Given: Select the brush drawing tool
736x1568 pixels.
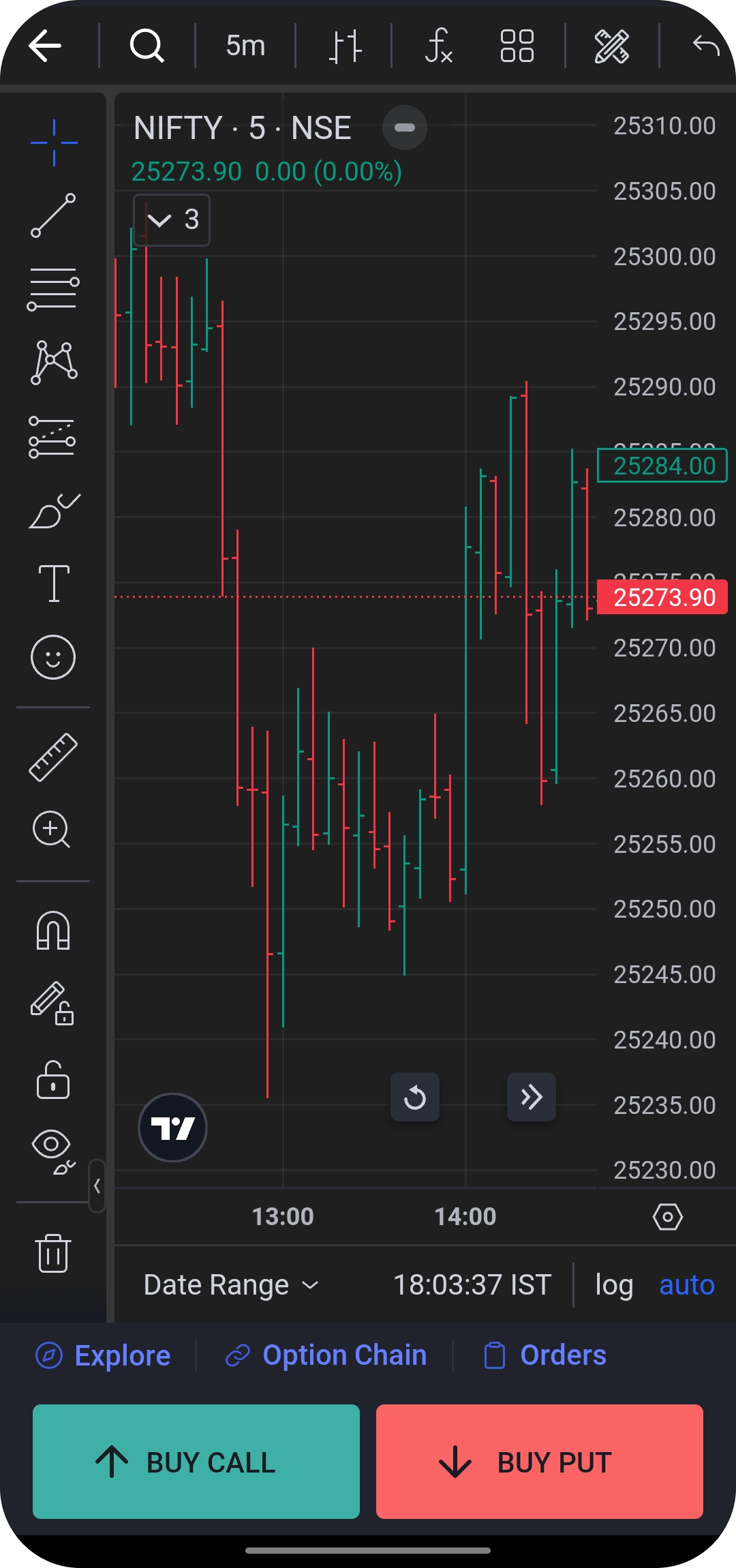Looking at the screenshot, I should click(53, 511).
